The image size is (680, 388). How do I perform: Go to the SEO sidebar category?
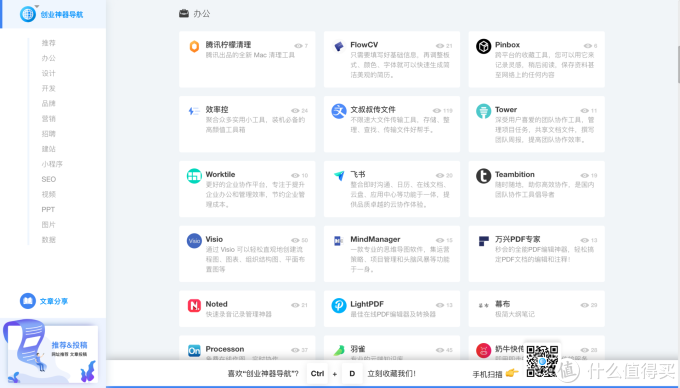(49, 179)
